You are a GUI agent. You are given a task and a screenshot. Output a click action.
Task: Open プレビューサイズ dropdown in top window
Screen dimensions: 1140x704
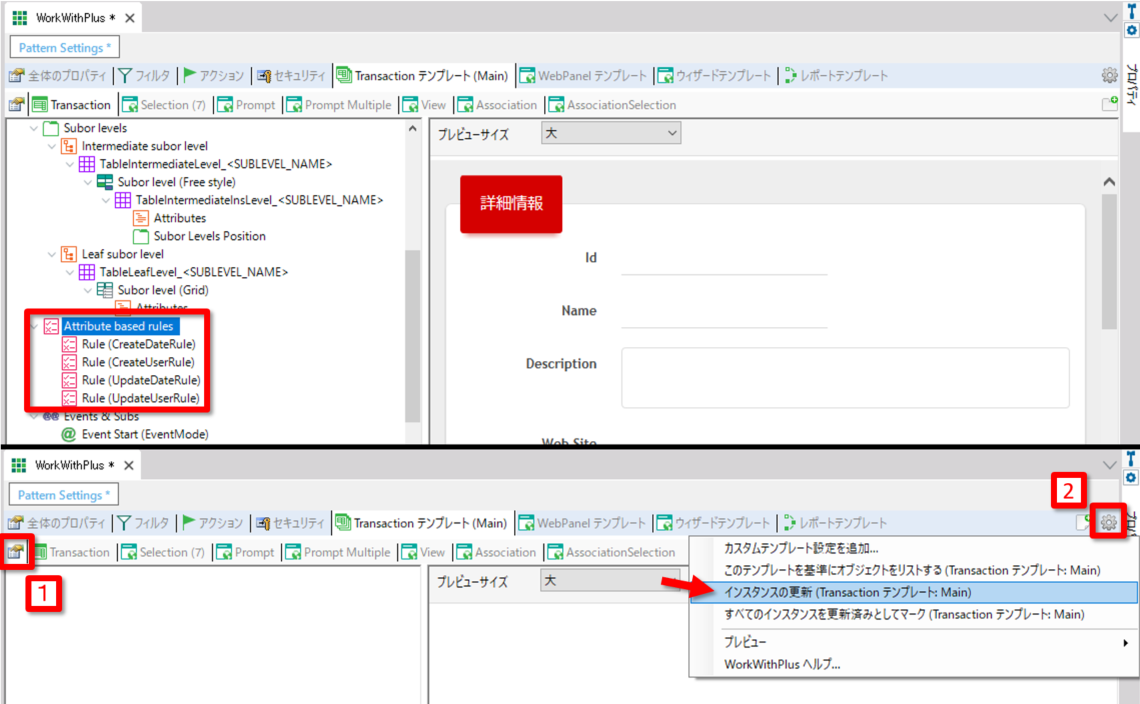(x=611, y=133)
